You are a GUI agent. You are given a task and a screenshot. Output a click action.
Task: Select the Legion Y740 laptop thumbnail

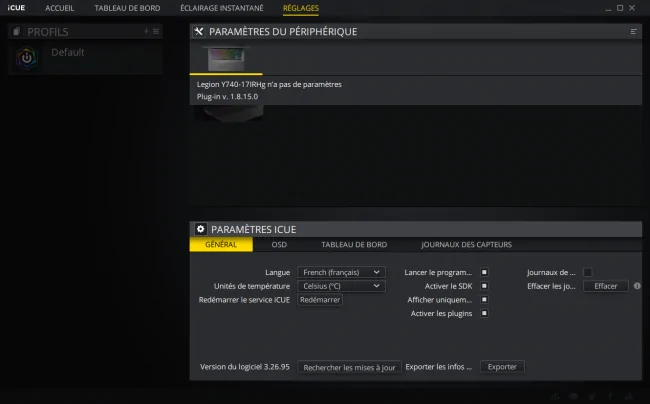tap(226, 59)
